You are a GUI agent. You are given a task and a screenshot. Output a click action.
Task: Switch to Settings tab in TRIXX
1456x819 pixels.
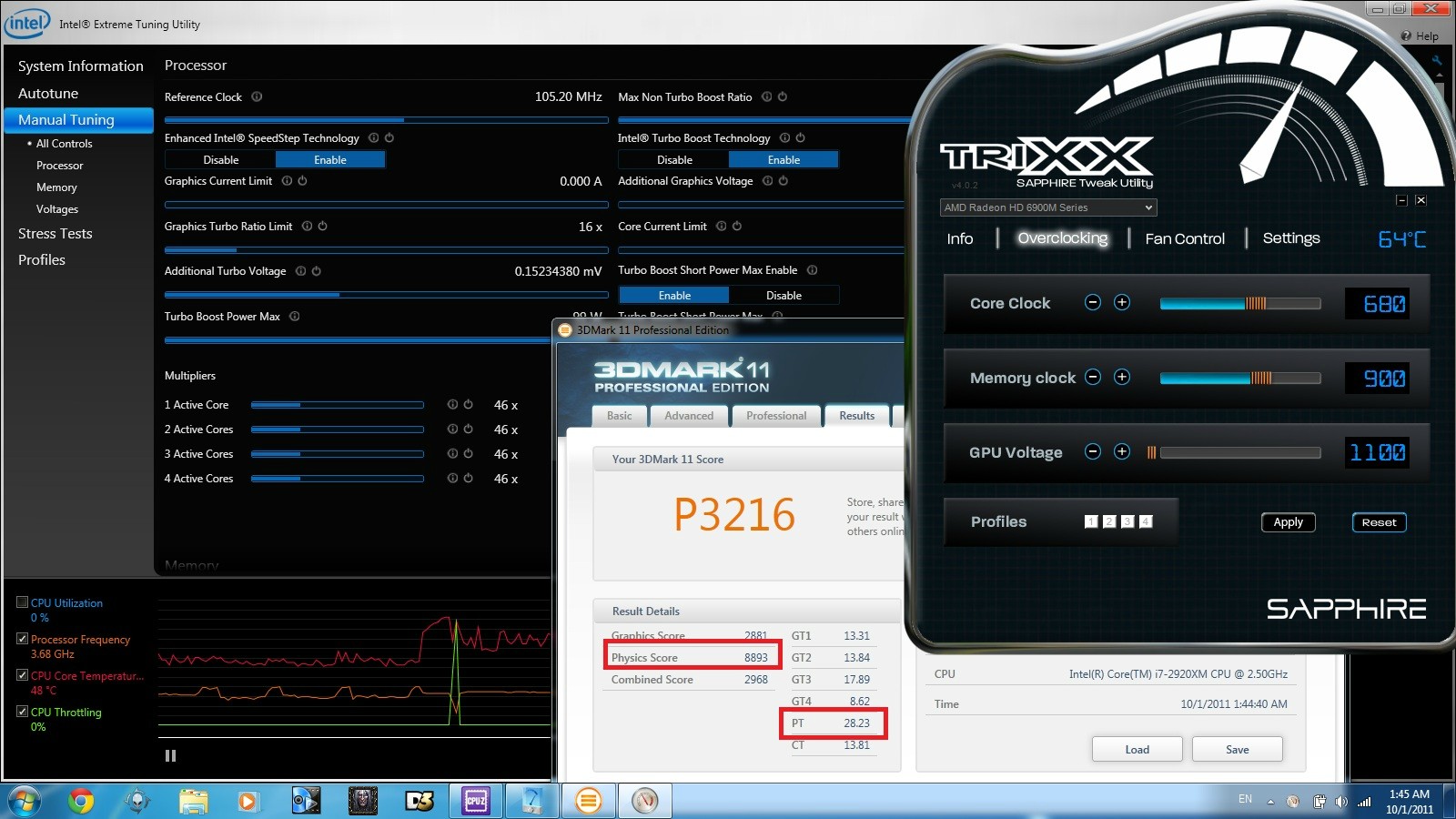click(x=1290, y=238)
